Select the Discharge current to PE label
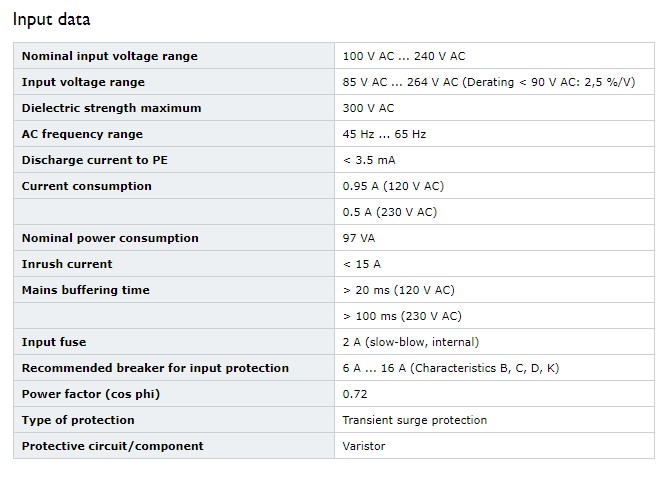 (x=95, y=160)
